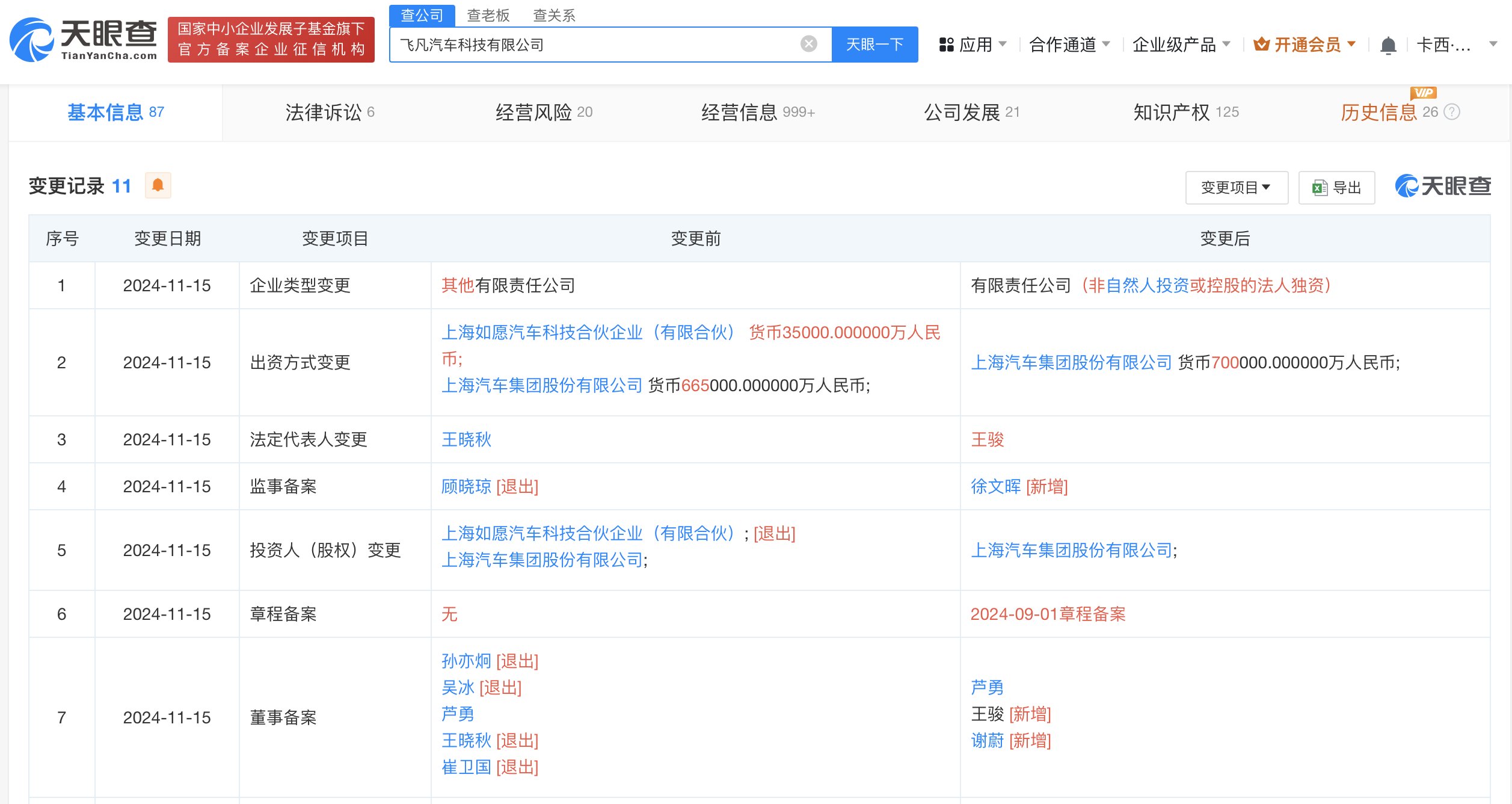Open 谢蔚 link in 董事备案 变更后
This screenshot has height=804, width=1512.
(988, 740)
